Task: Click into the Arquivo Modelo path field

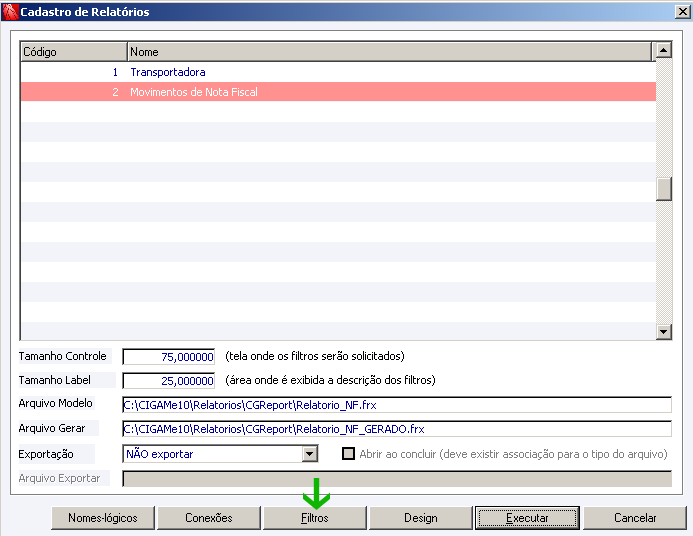Action: pyautogui.click(x=397, y=405)
